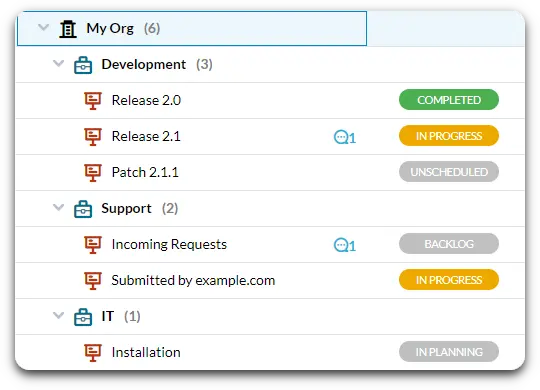The image size is (540, 390).
Task: Open comments on Incoming Requests
Action: (345, 245)
